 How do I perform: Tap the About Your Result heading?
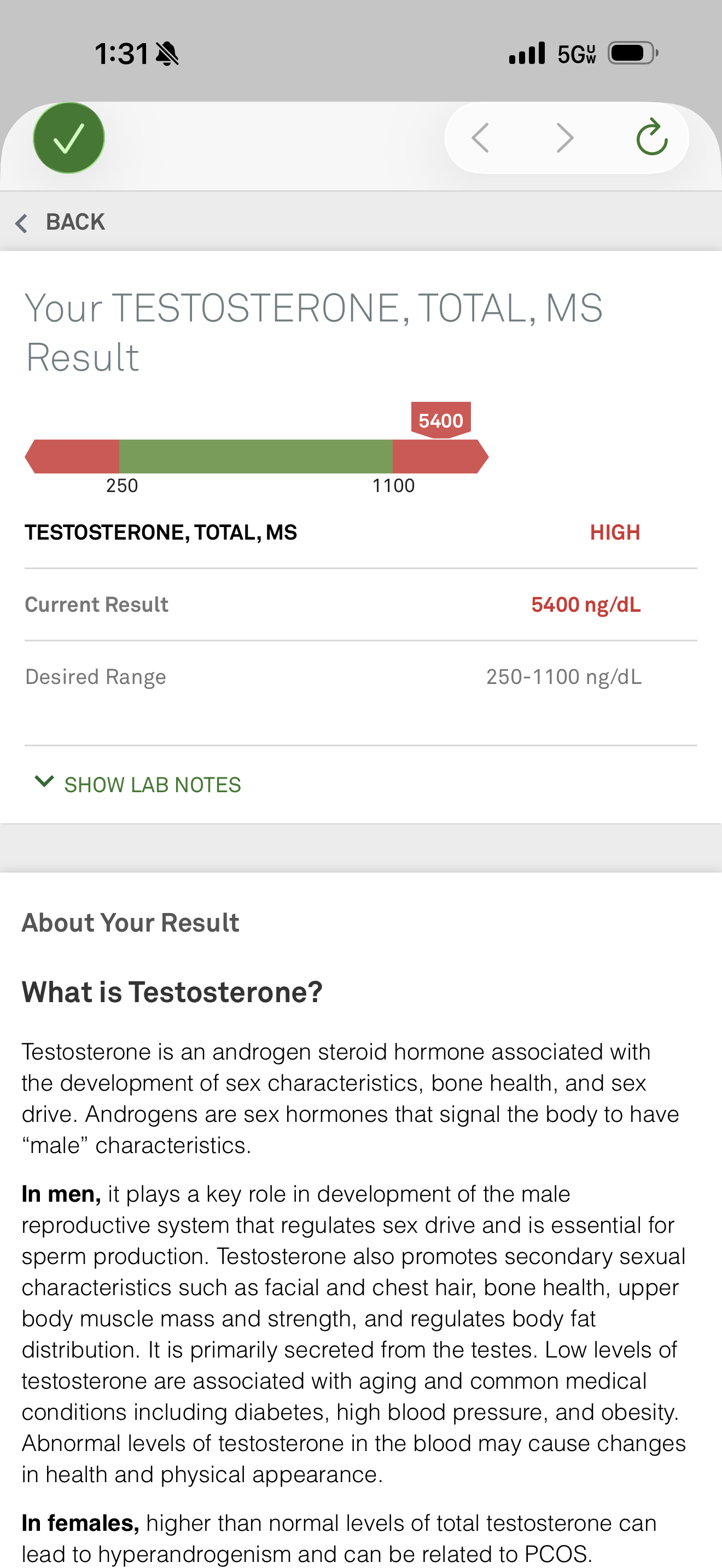[x=131, y=923]
